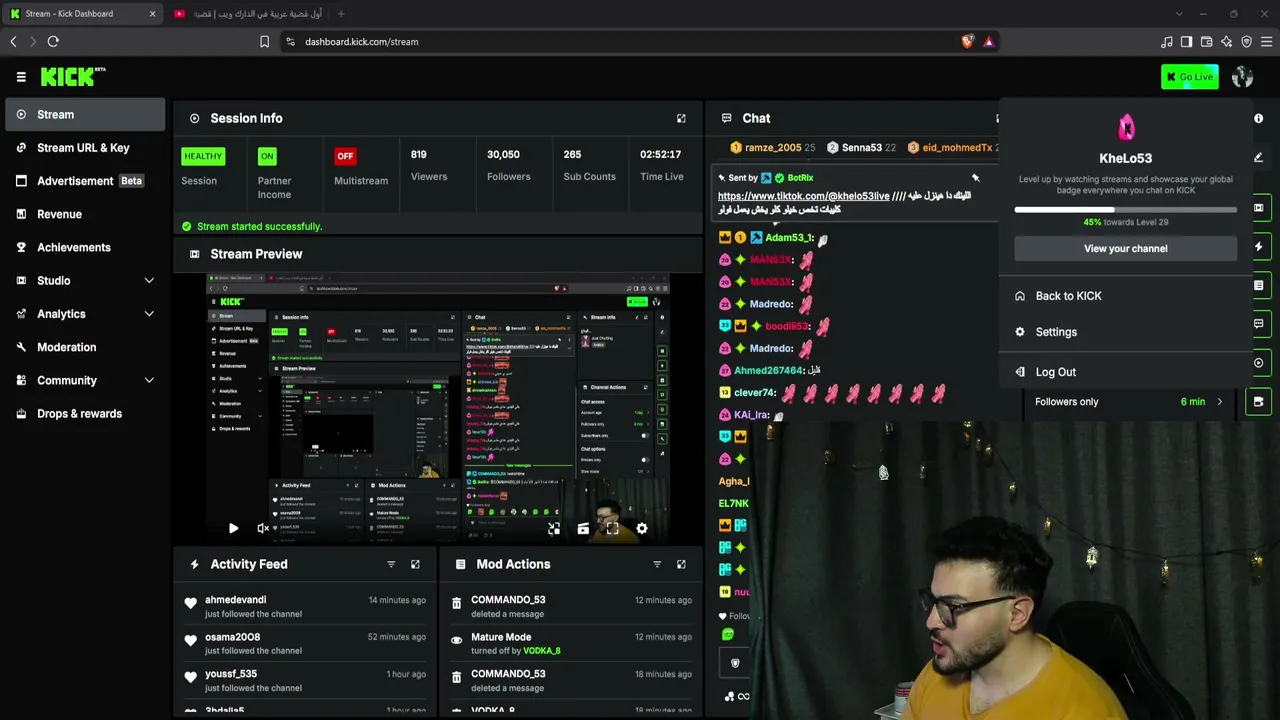Open the Advertisement page
Screen dimensions: 1280x720
click(85, 181)
